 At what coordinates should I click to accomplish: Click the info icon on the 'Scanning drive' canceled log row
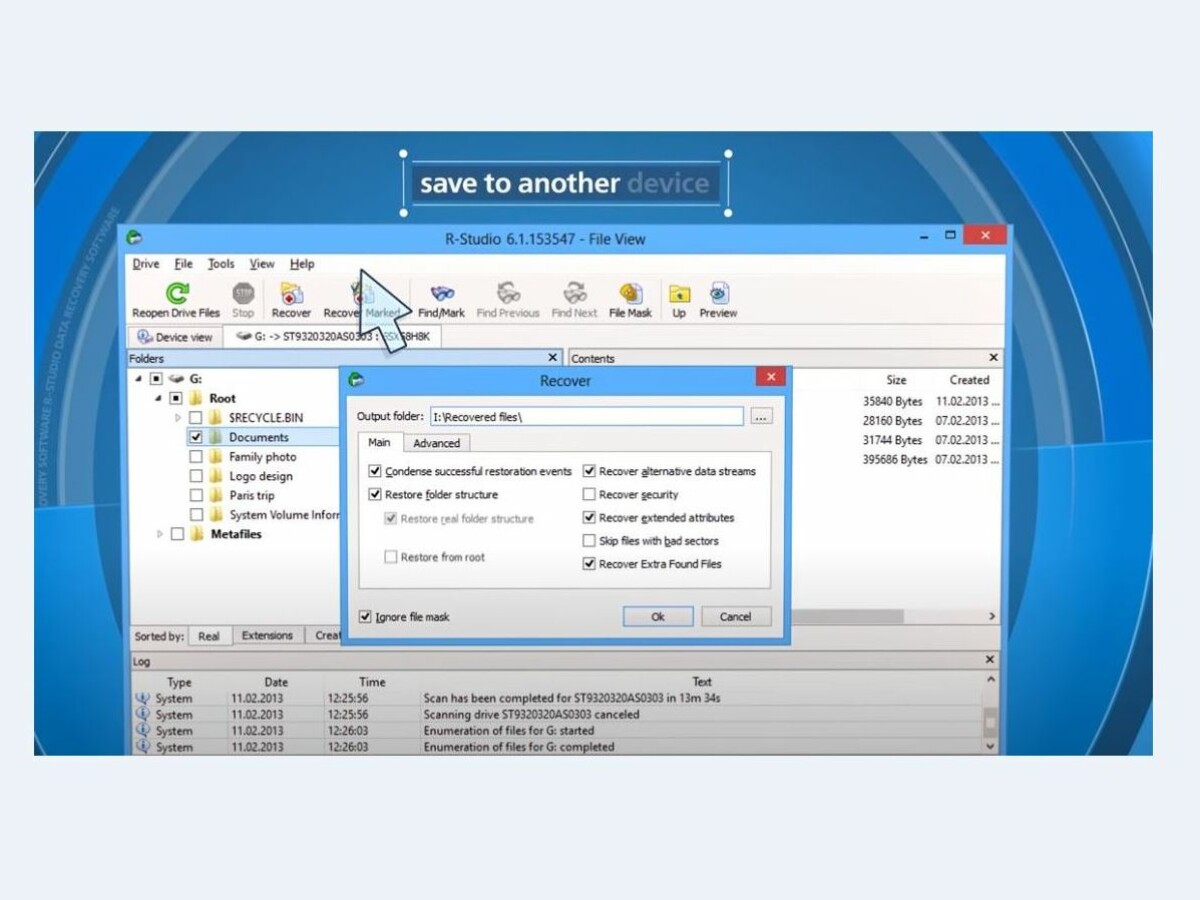tap(142, 714)
